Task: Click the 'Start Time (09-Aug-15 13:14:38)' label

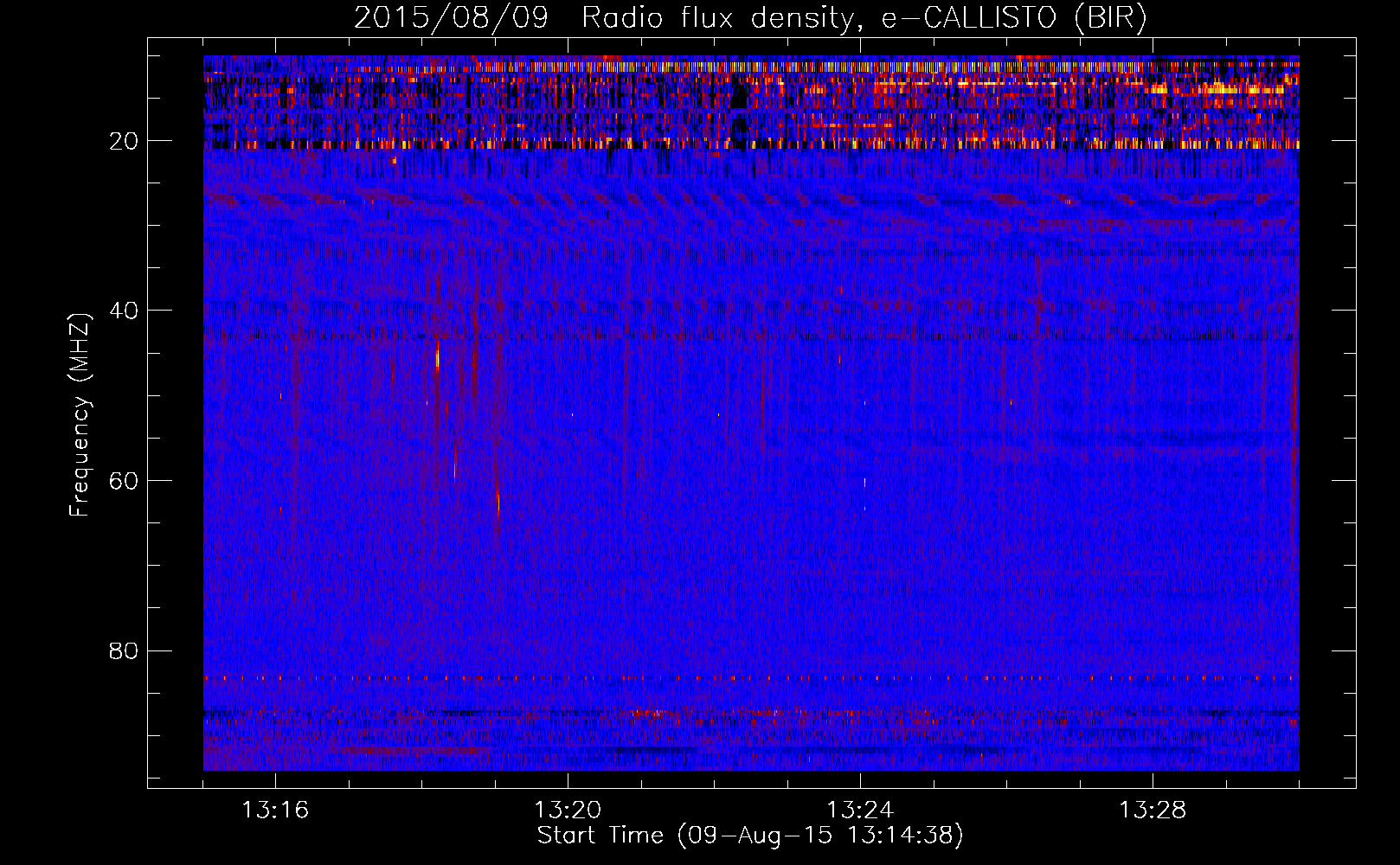Action: click(750, 836)
